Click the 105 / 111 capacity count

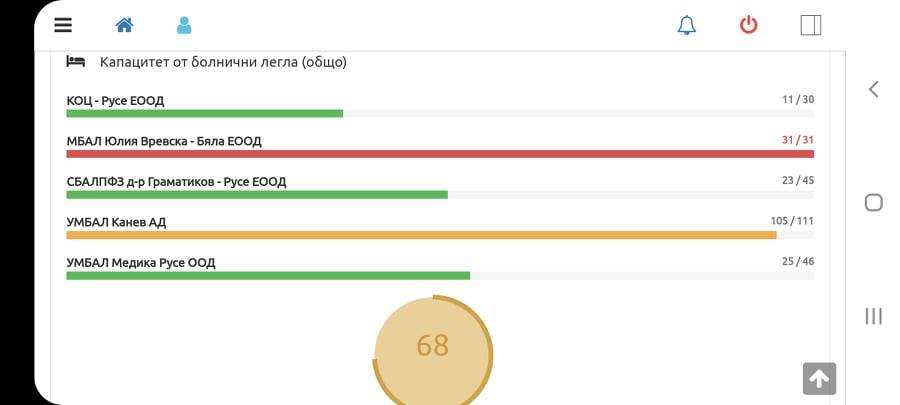click(x=792, y=221)
